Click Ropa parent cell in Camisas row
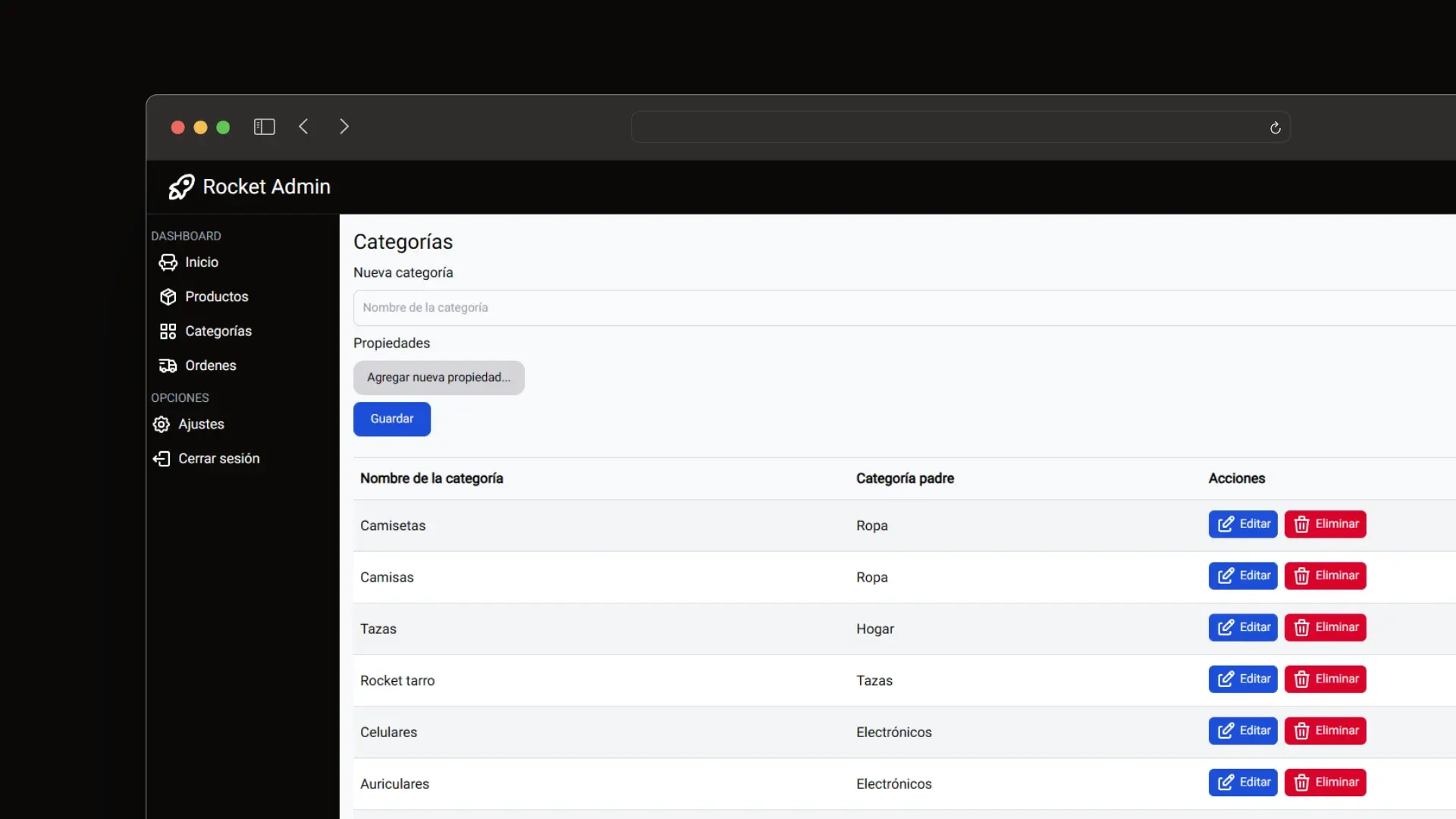1456x819 pixels. [872, 577]
